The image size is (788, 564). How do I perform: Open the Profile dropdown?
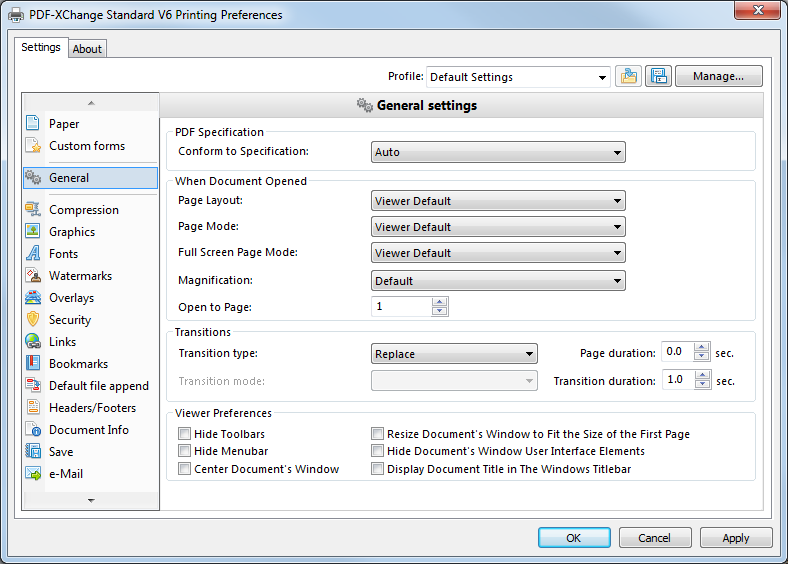518,77
